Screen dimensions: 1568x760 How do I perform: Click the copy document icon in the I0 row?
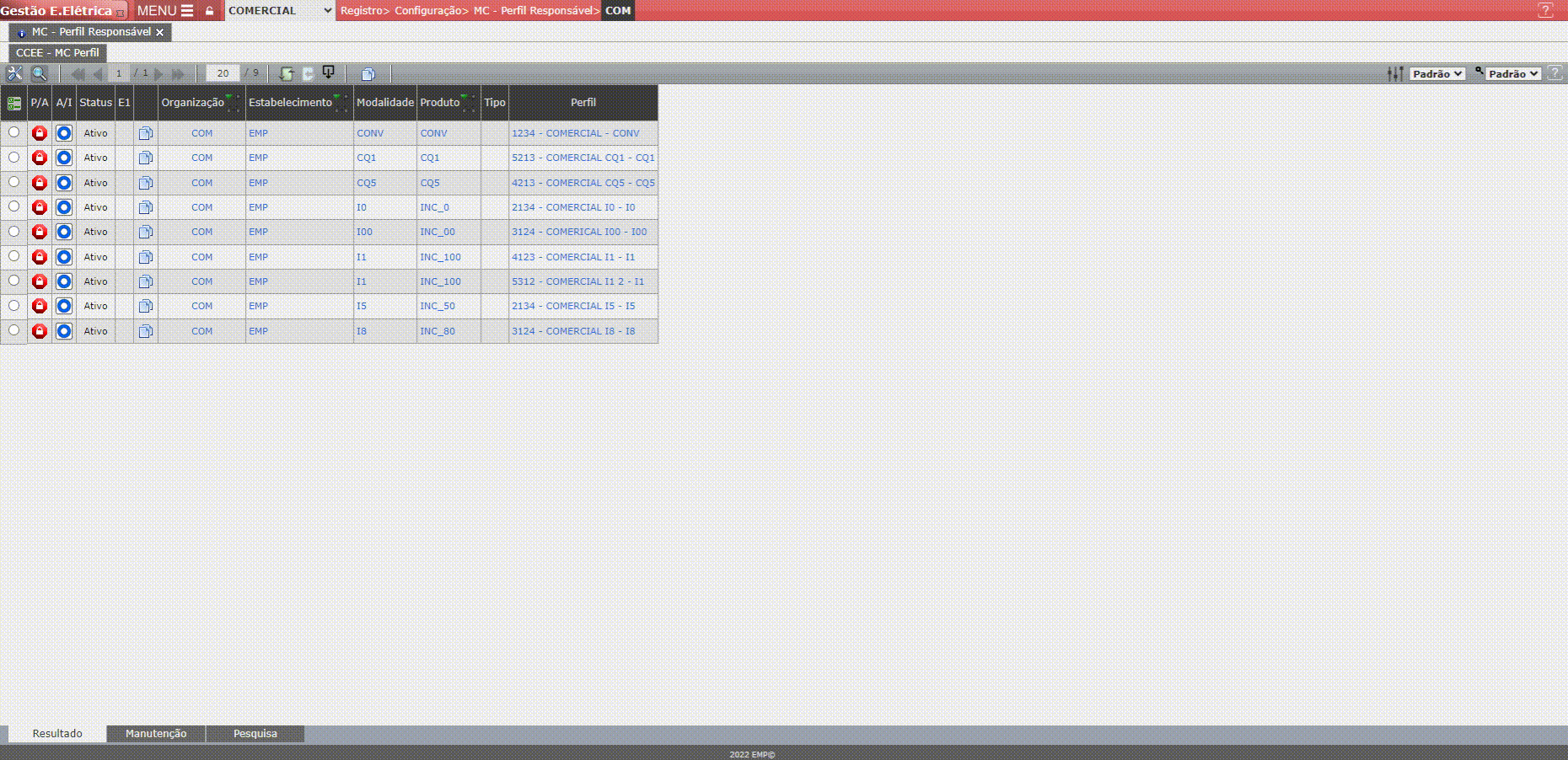pyautogui.click(x=146, y=207)
